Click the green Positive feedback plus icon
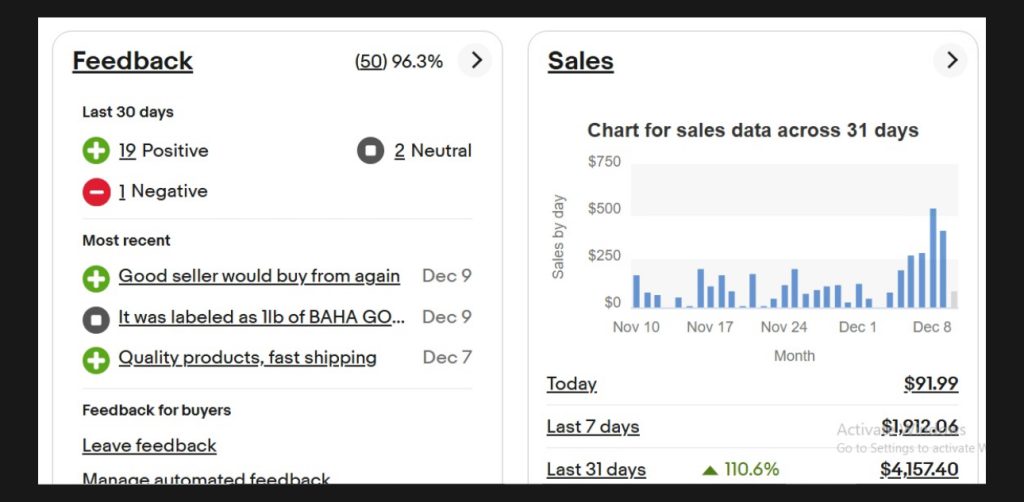Viewport: 1024px width, 502px height. [x=96, y=151]
